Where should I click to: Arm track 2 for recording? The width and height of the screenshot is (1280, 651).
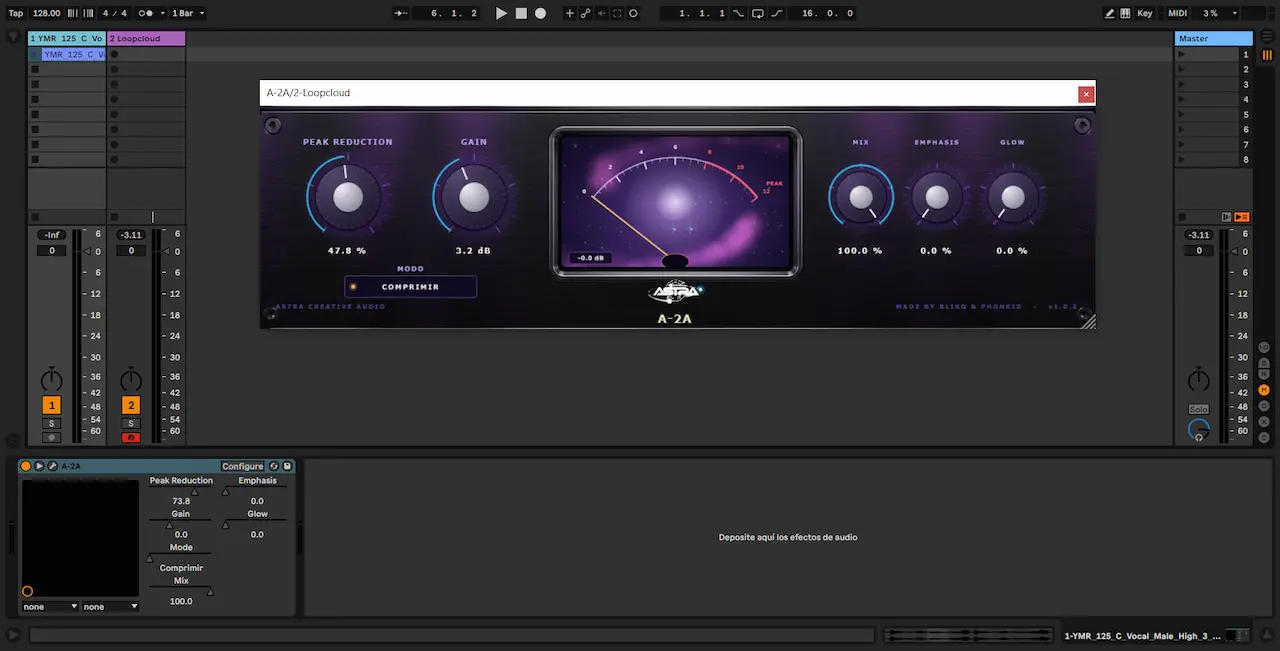tap(131, 438)
